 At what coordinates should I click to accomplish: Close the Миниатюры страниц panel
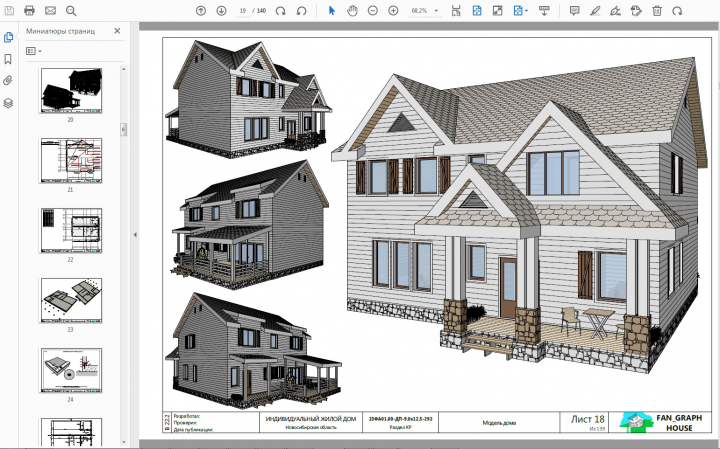[x=117, y=31]
